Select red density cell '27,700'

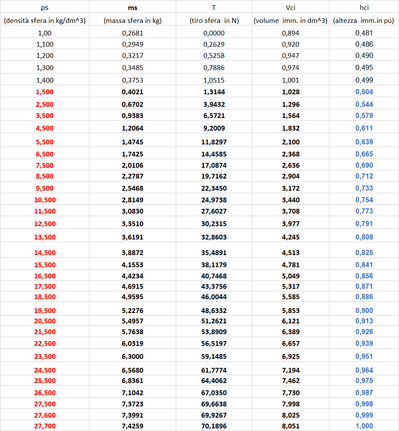tap(45, 426)
